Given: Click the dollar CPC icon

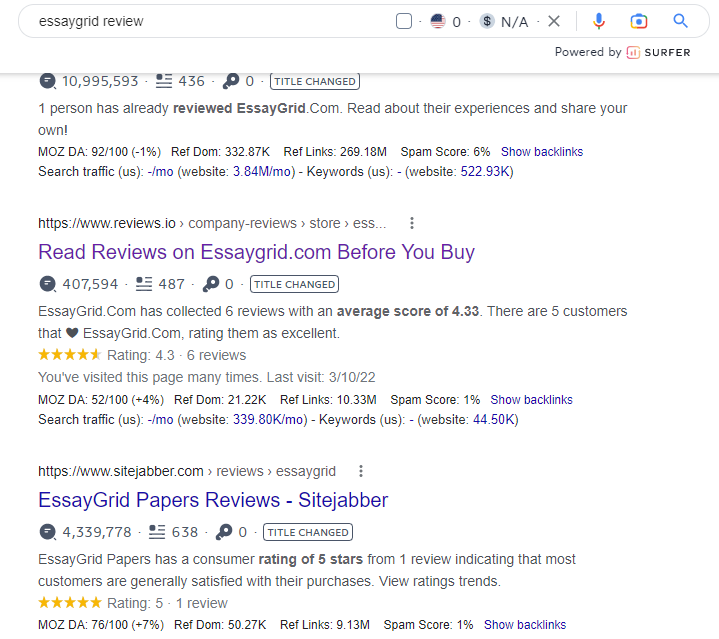Looking at the screenshot, I should [487, 21].
